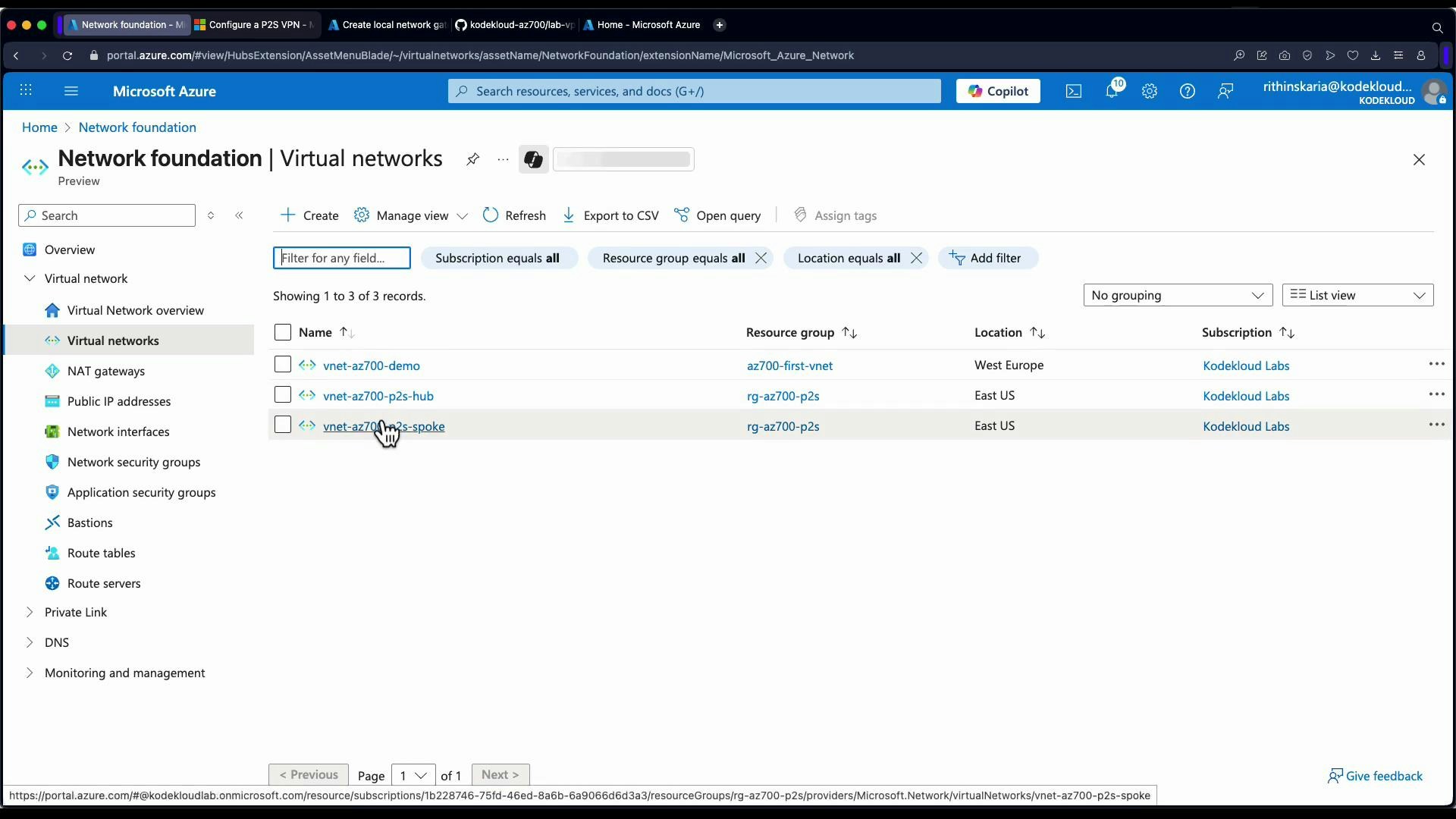
Task: Click the Filter for any field box
Action: pyautogui.click(x=341, y=258)
